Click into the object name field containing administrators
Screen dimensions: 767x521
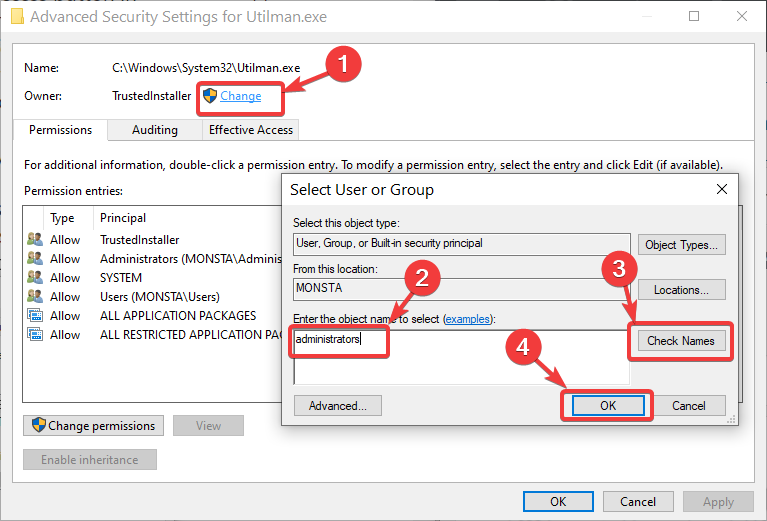pyautogui.click(x=461, y=357)
